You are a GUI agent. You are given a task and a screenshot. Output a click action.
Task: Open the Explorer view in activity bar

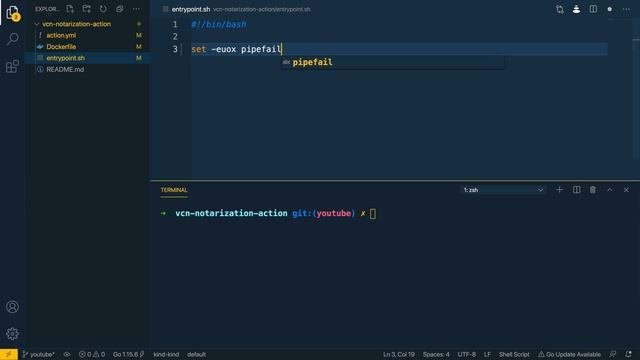pos(13,13)
